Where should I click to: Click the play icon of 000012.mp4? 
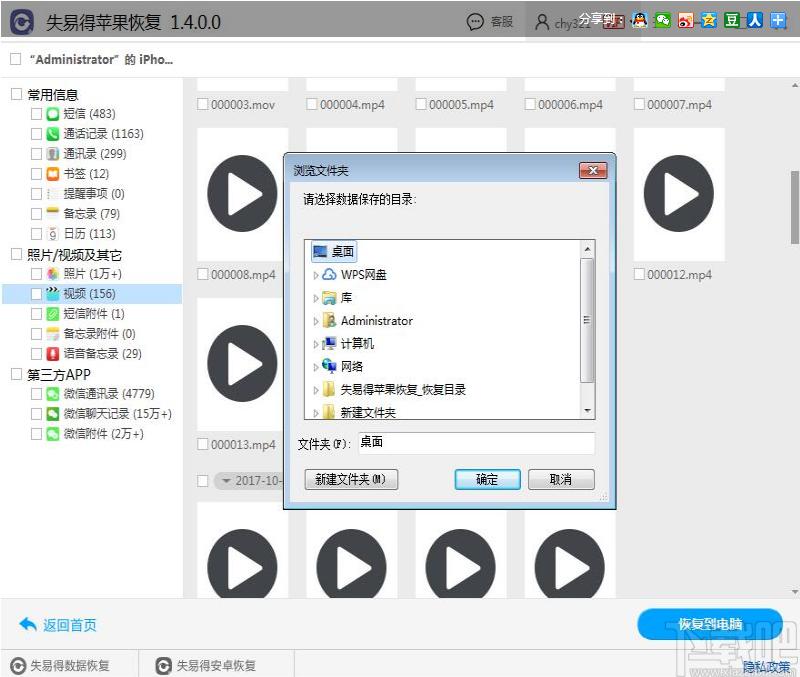[x=678, y=193]
